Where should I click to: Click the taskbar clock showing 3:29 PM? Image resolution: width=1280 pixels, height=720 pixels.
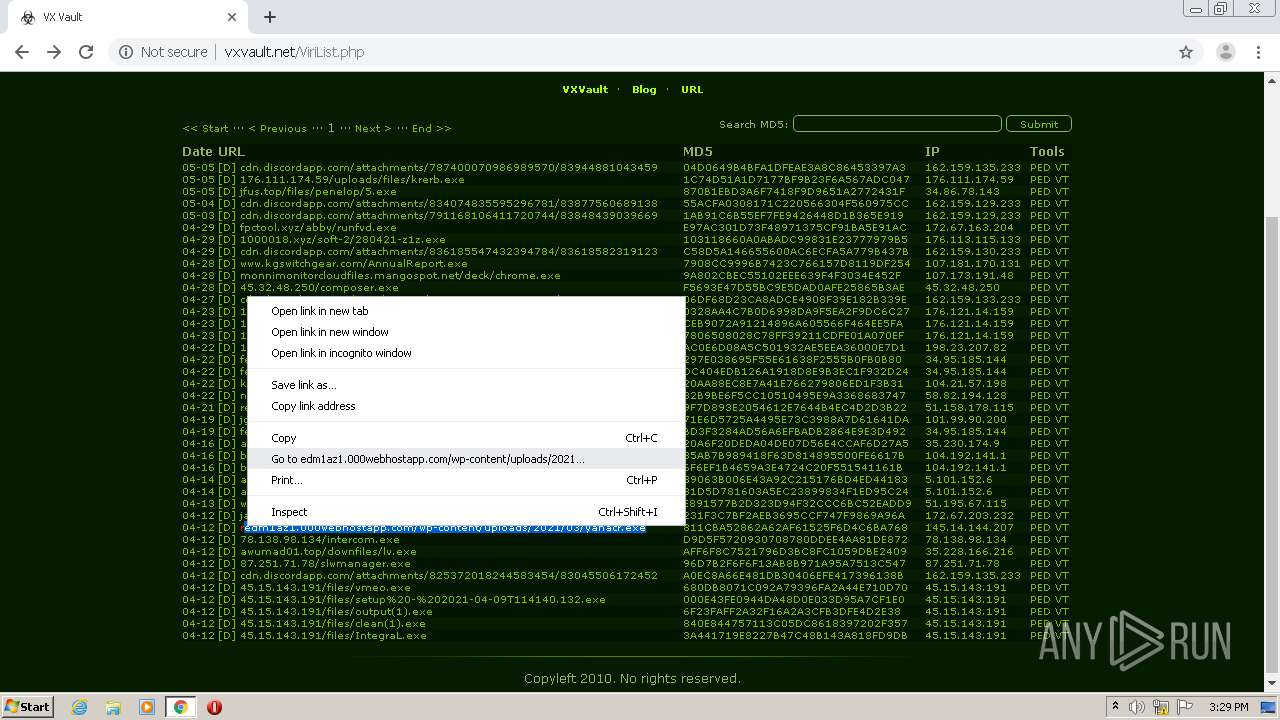click(1228, 707)
